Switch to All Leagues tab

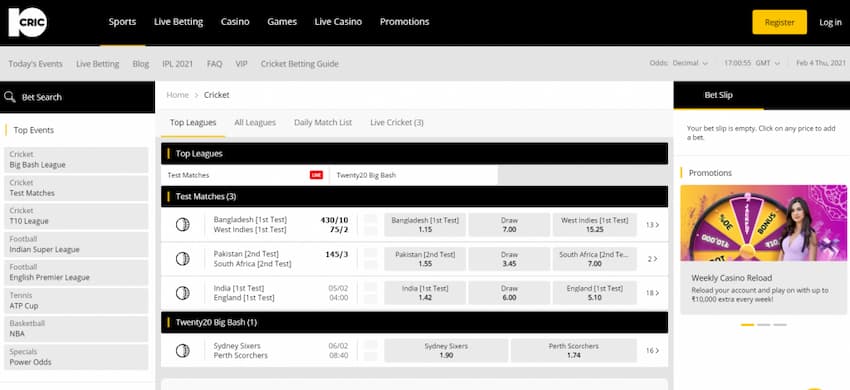(255, 123)
